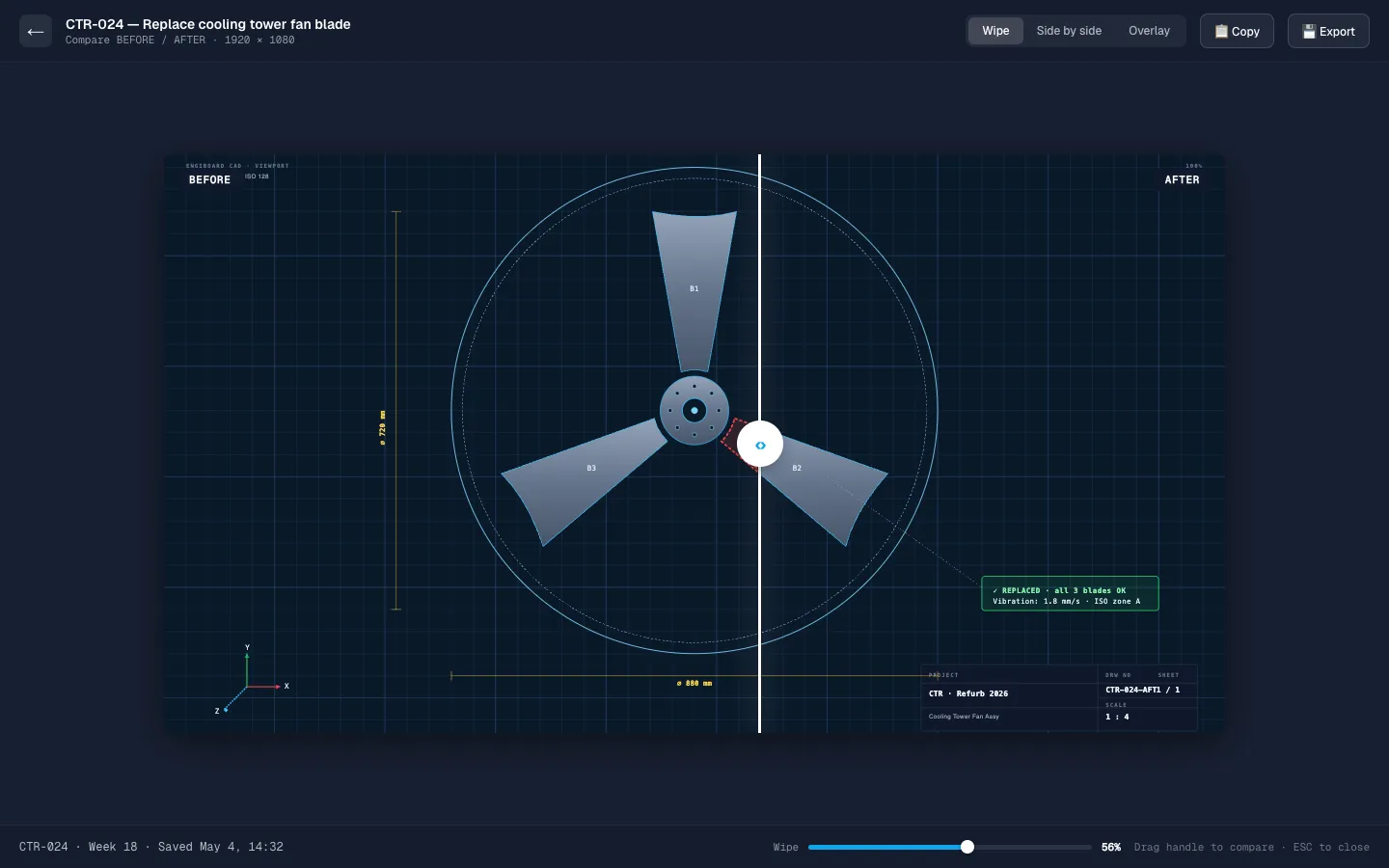Click the Export button
The width and height of the screenshot is (1389, 868).
[x=1328, y=31]
